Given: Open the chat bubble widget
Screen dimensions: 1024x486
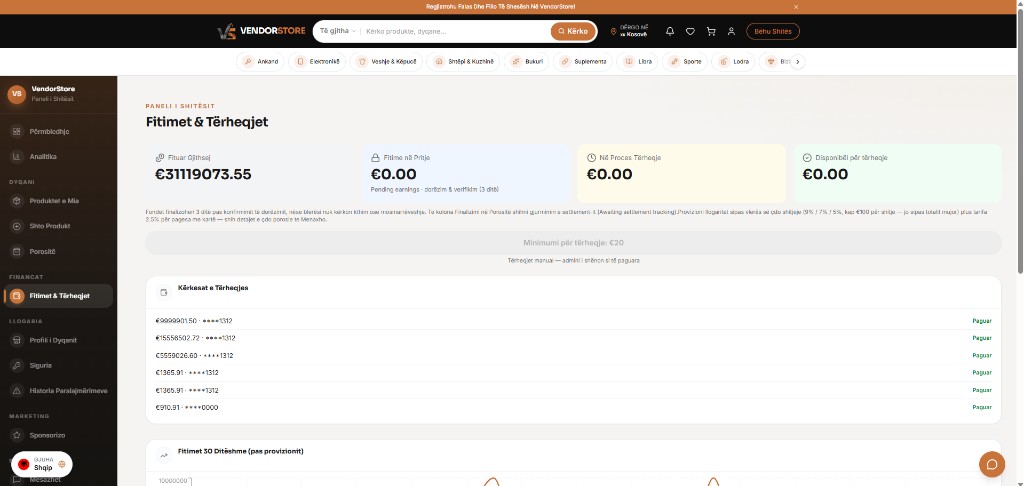Looking at the screenshot, I should click(991, 464).
